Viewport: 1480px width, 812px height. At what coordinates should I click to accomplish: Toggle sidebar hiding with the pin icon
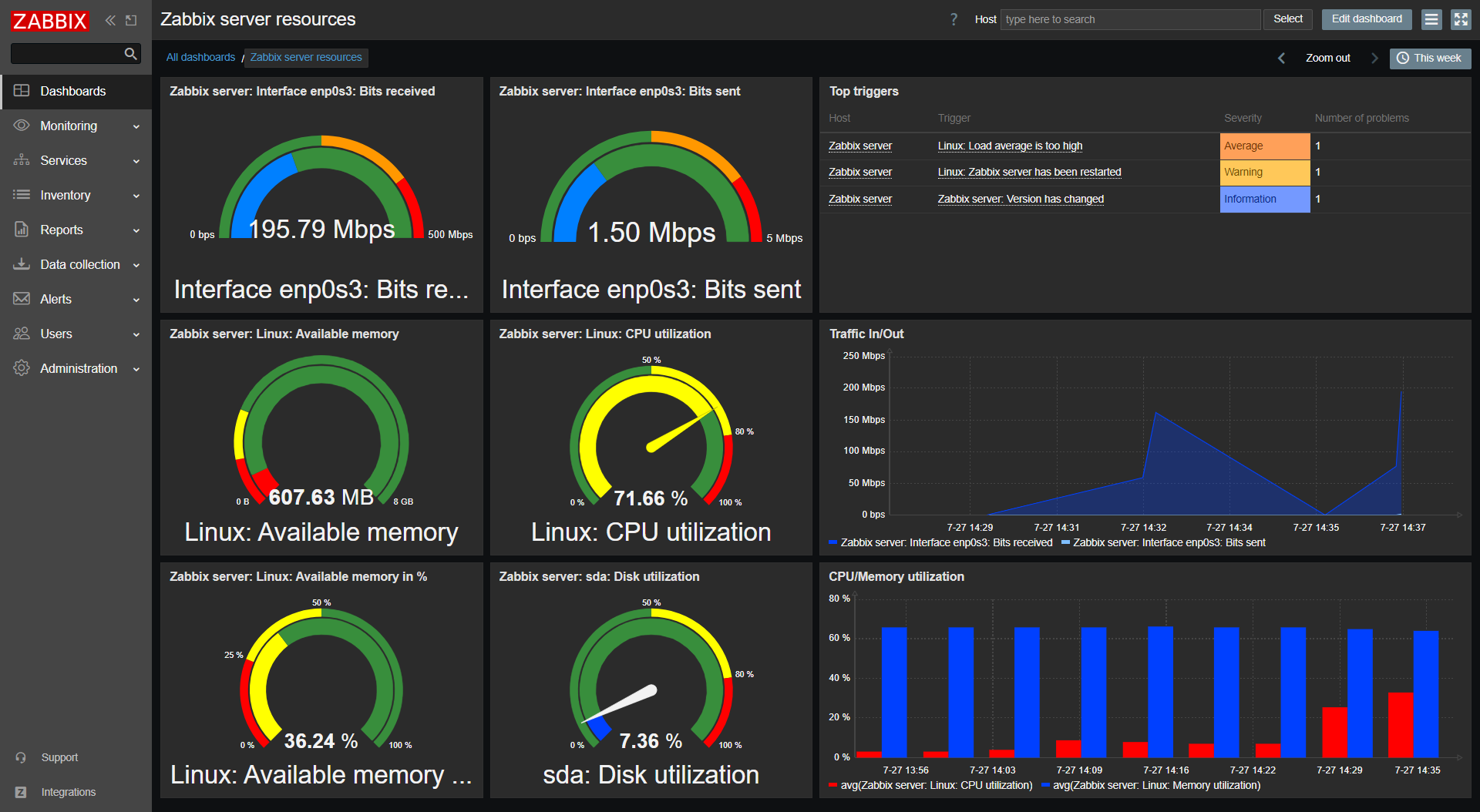(x=131, y=21)
